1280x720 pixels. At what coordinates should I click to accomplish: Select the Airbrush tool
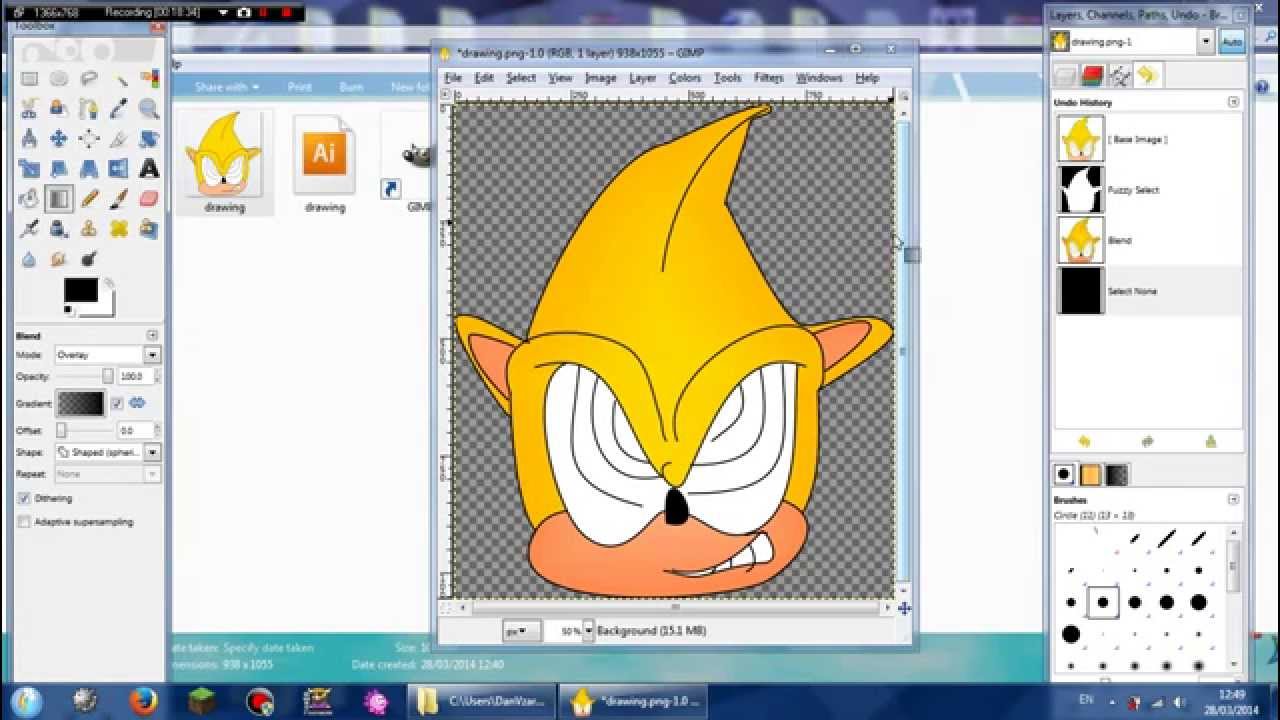point(29,229)
